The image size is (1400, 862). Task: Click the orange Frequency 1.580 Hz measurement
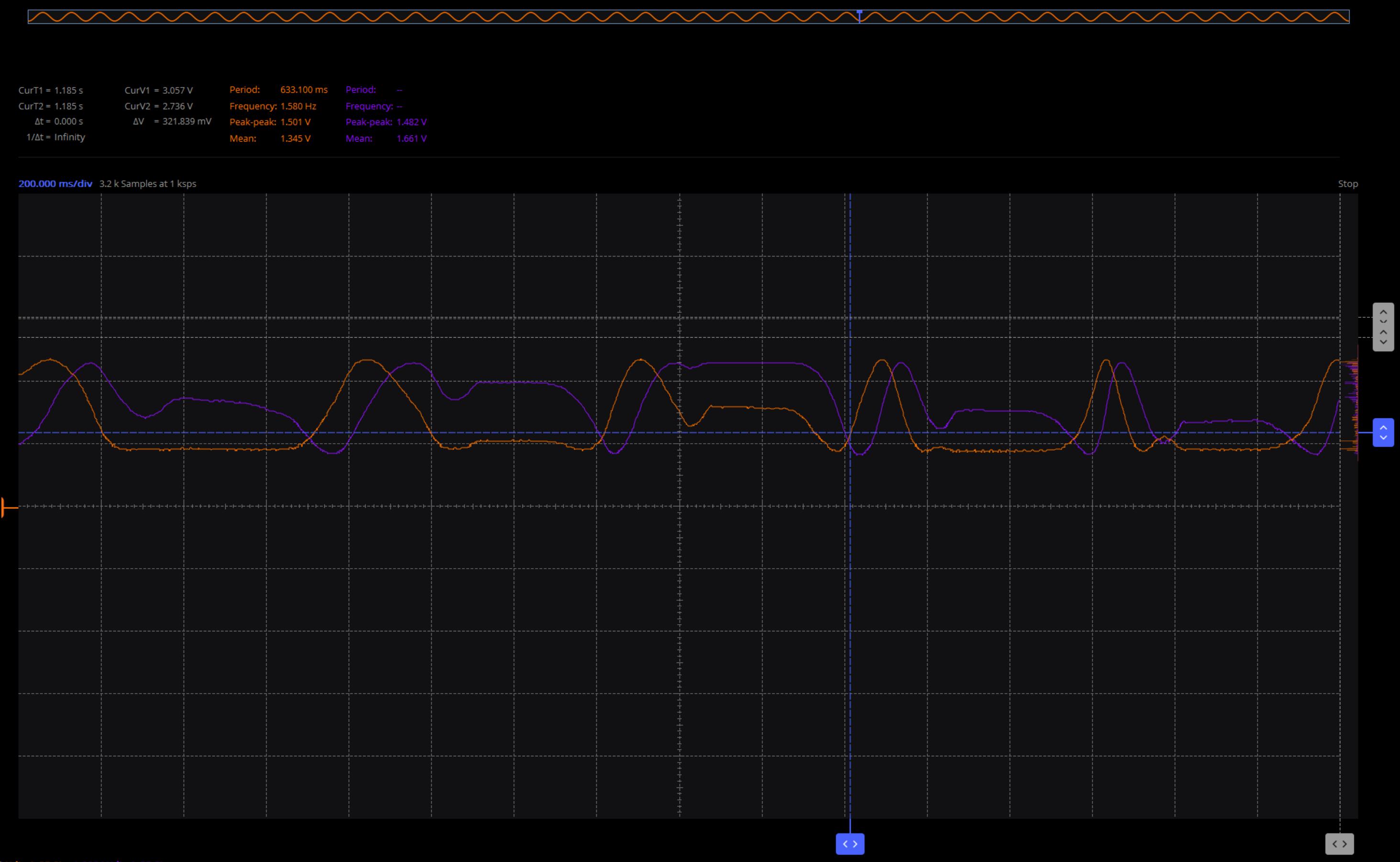273,106
